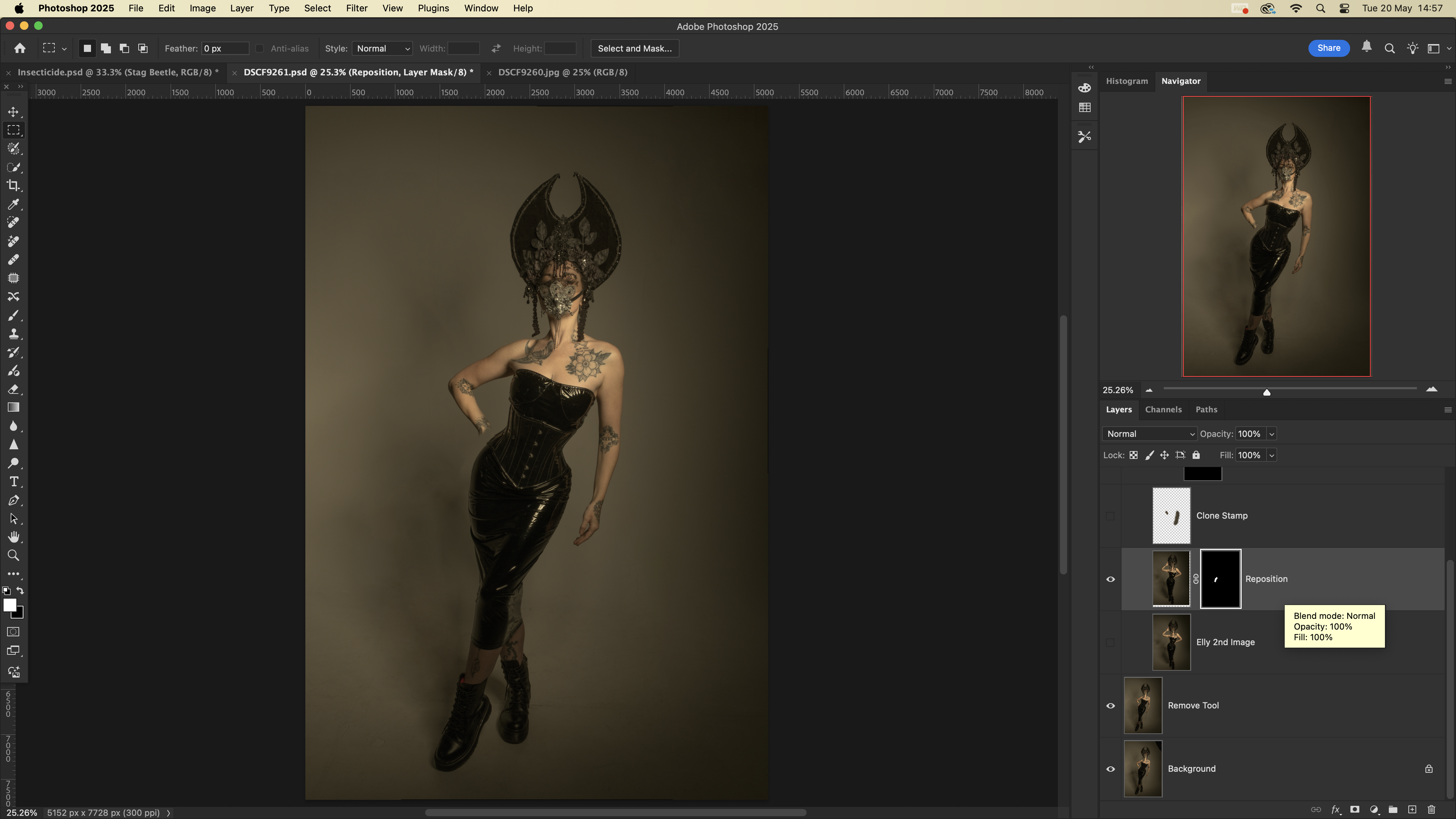Click the blue Share button
This screenshot has height=819, width=1456.
pos(1328,48)
